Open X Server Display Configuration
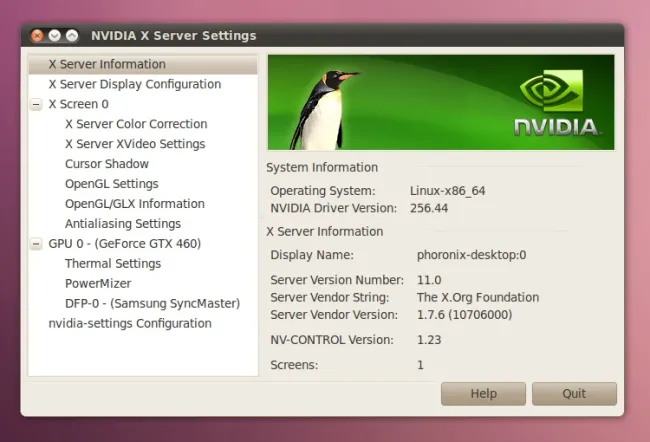This screenshot has width=650, height=442. pos(134,84)
